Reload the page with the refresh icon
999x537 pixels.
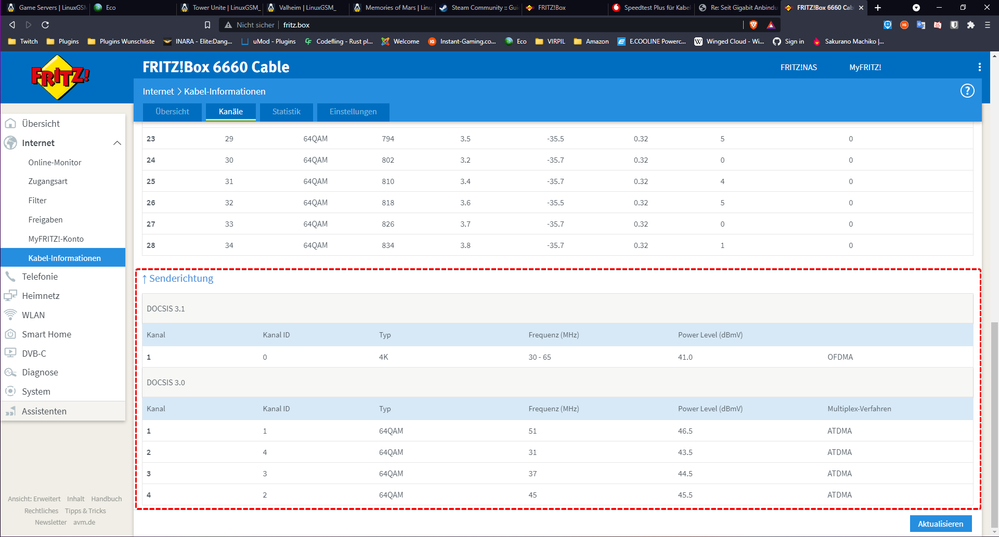[45, 25]
